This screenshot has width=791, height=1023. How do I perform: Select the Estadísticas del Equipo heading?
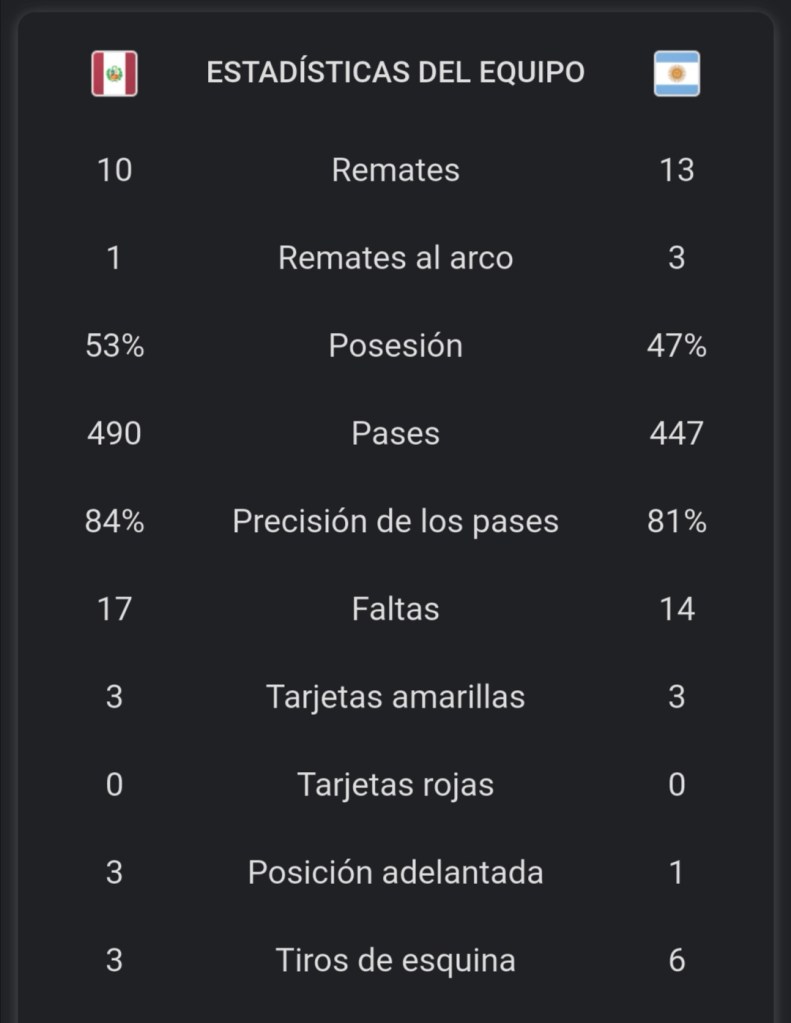(395, 73)
